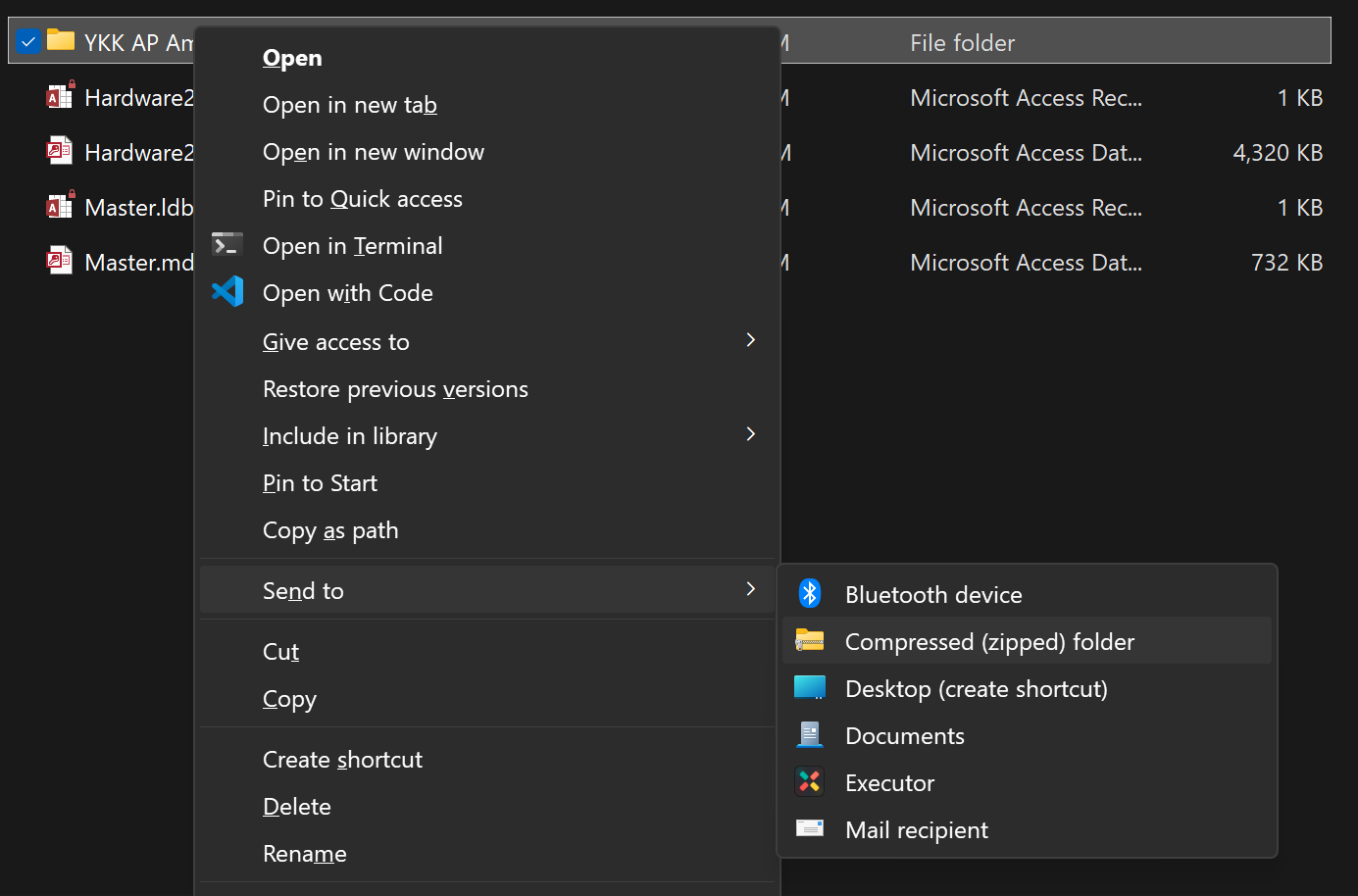Click the Bluetooth device icon
This screenshot has width=1358, height=896.
[x=810, y=593]
